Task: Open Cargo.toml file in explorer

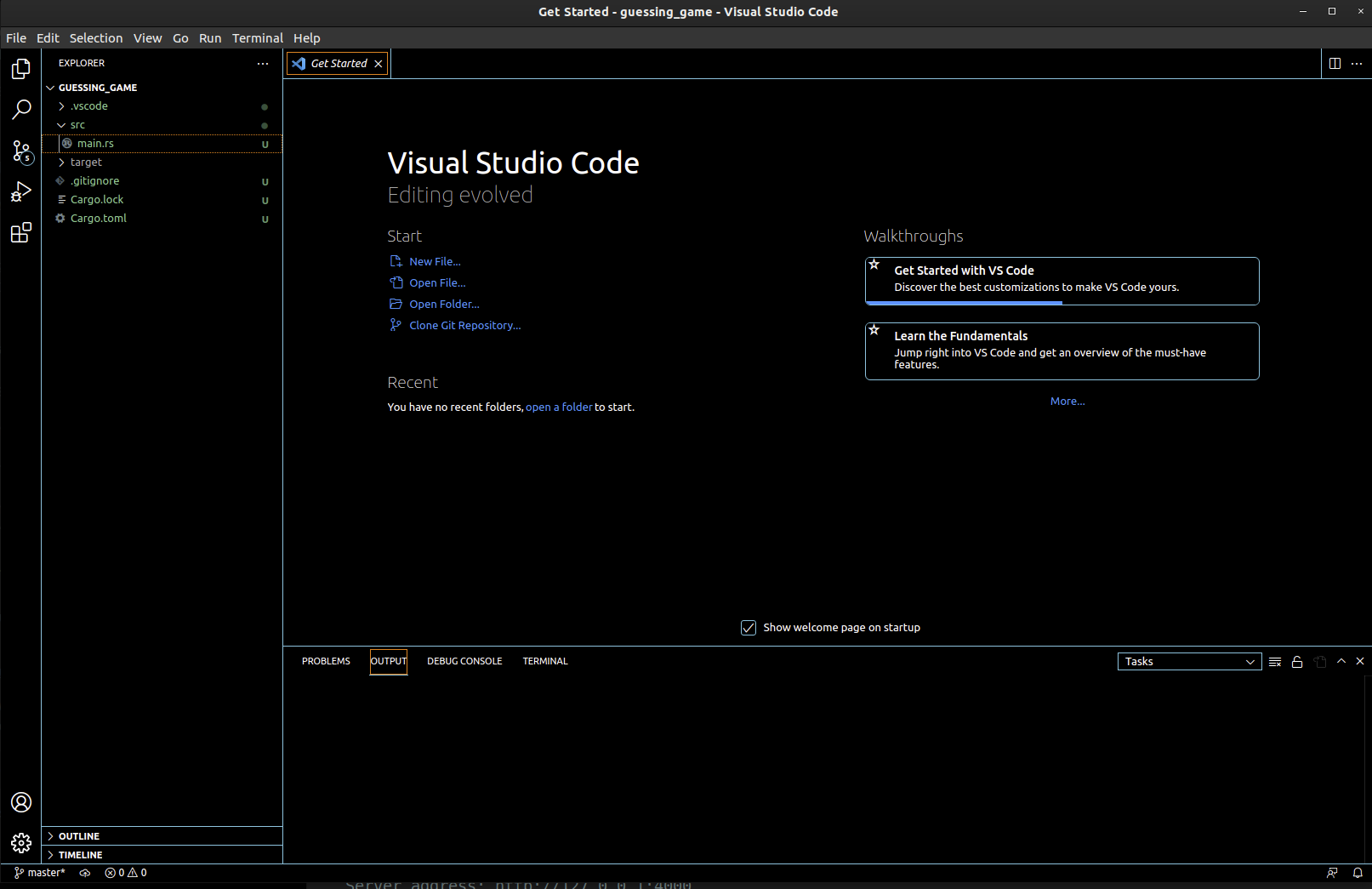Action: pyautogui.click(x=162, y=219)
